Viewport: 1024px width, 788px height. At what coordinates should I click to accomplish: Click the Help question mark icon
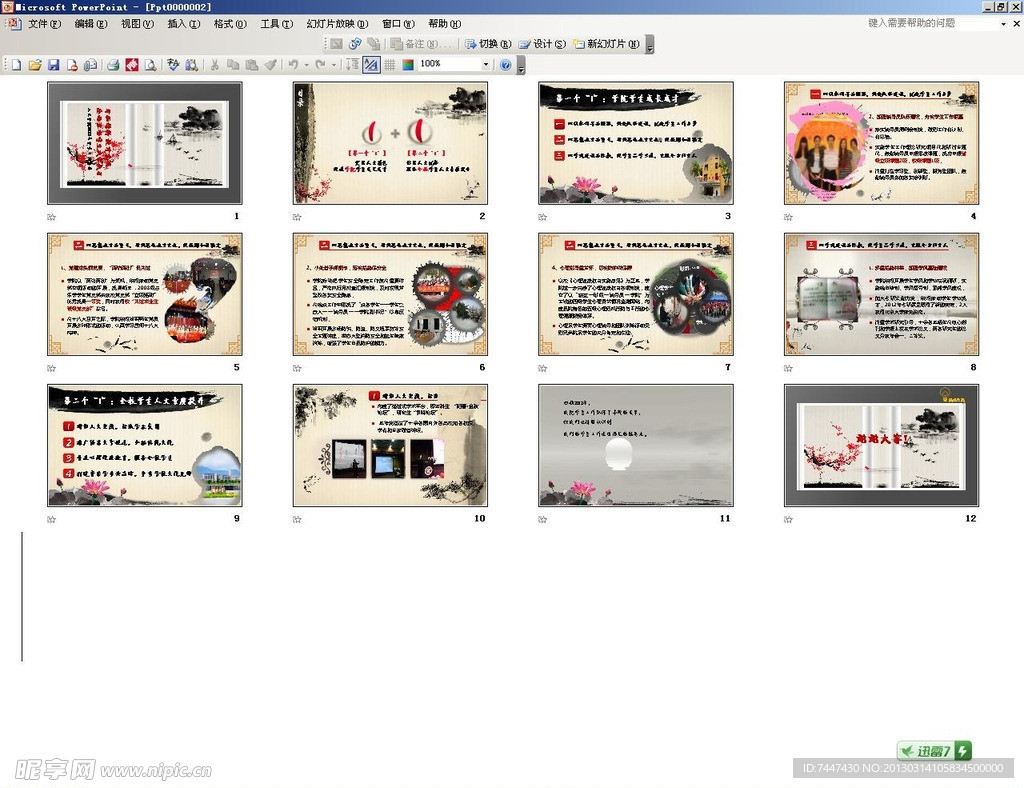[x=505, y=65]
